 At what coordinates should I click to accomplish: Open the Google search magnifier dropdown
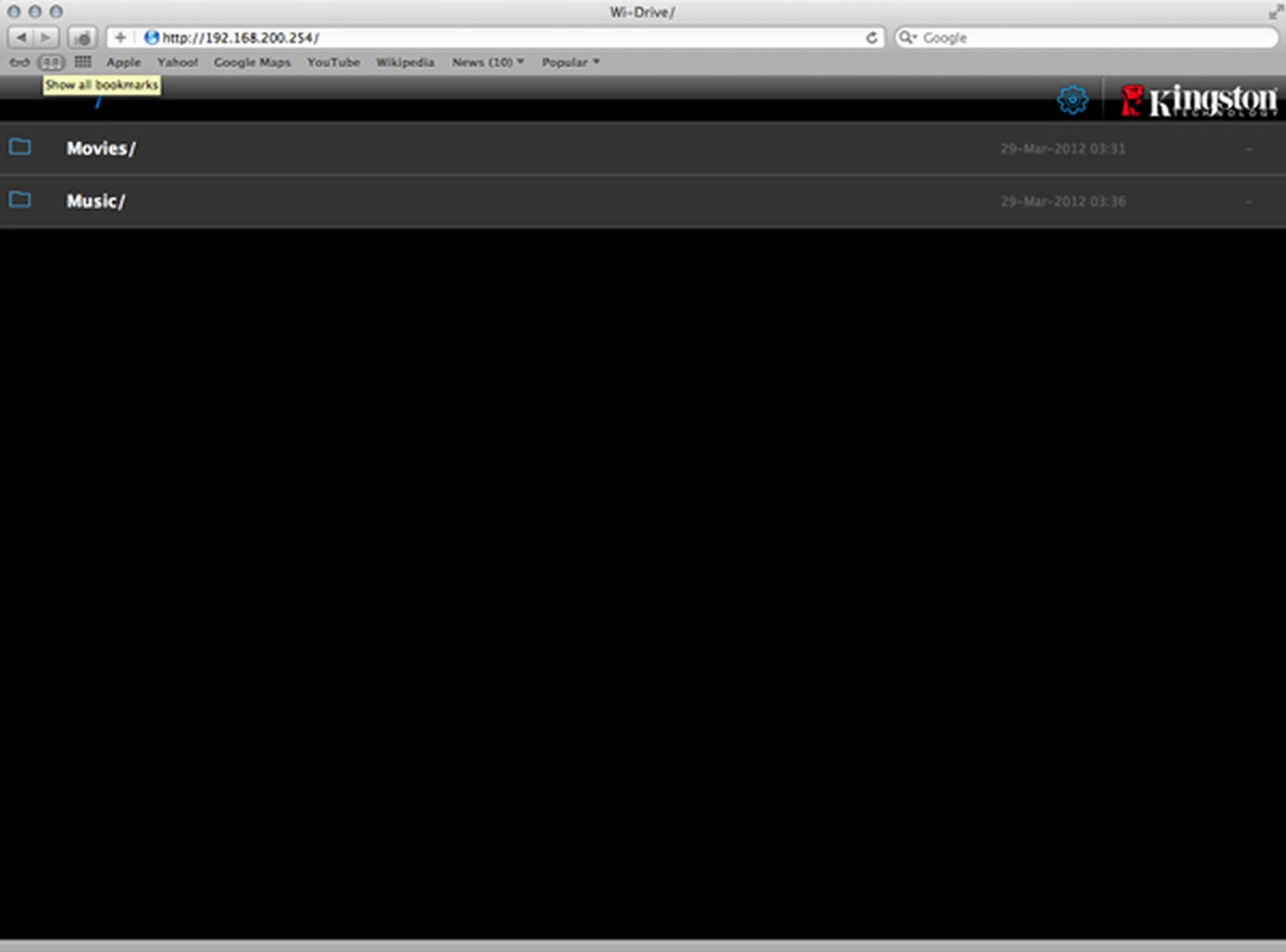click(x=907, y=38)
